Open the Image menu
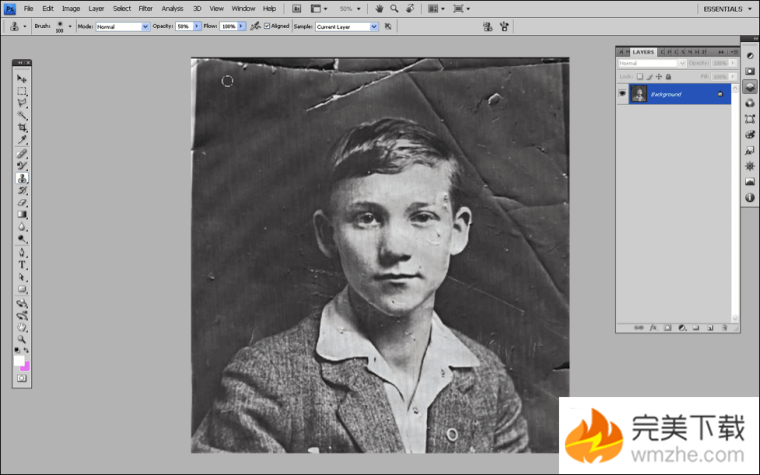The width and height of the screenshot is (760, 475). tap(71, 8)
